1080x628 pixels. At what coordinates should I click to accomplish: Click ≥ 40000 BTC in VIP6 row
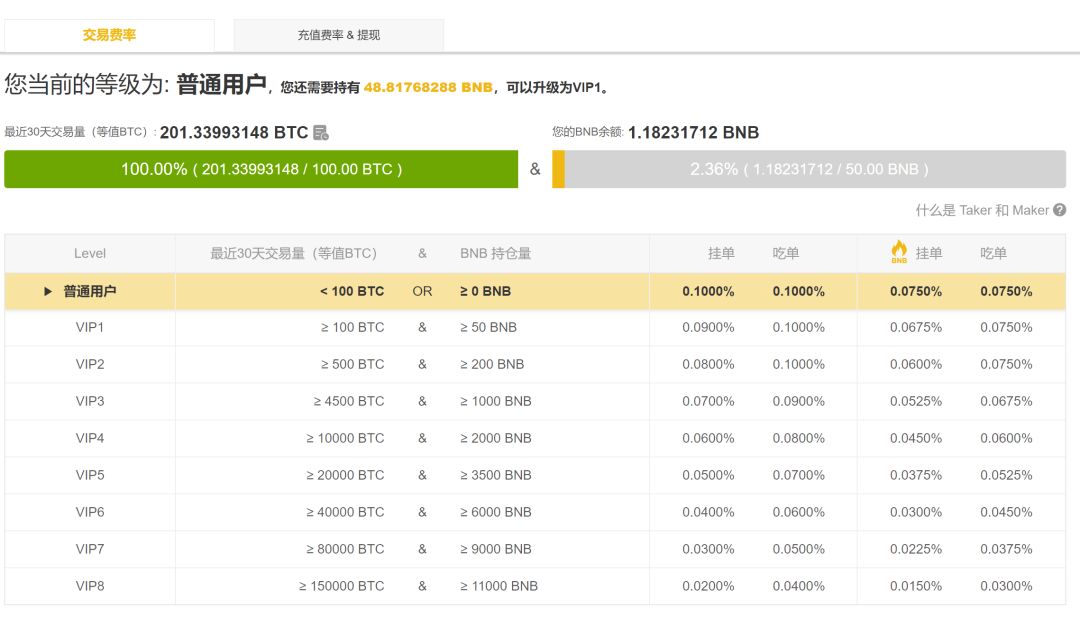345,512
